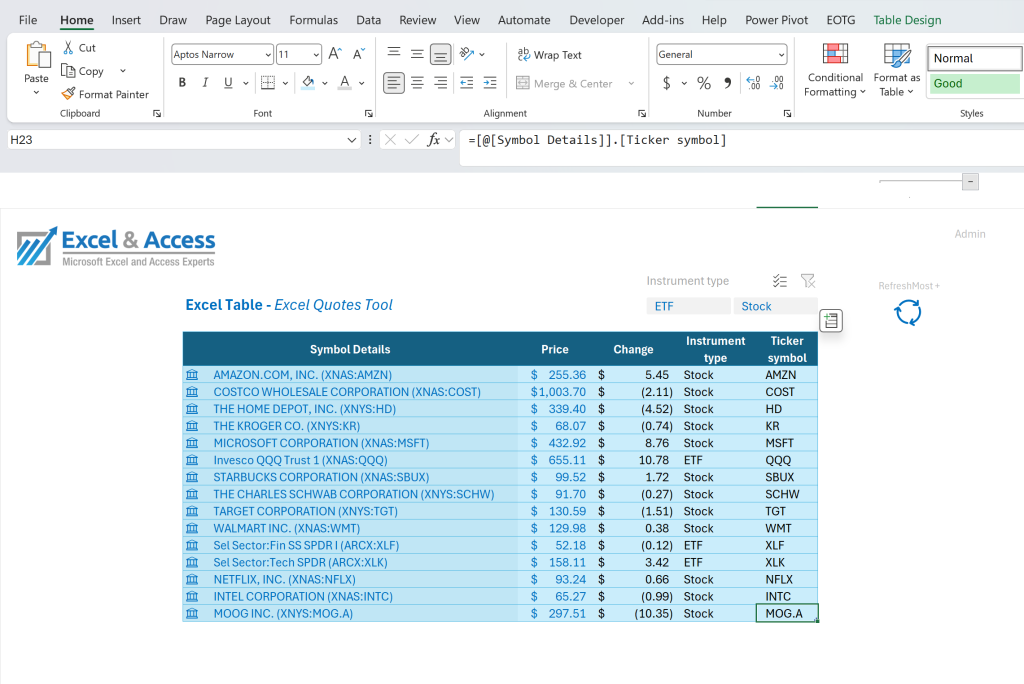
Task: Switch to the Formulas ribbon tab
Action: [313, 20]
